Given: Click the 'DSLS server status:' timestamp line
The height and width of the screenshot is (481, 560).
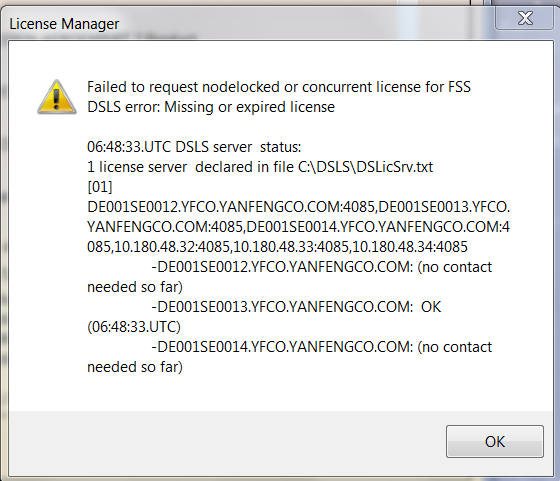Looking at the screenshot, I should point(194,147).
